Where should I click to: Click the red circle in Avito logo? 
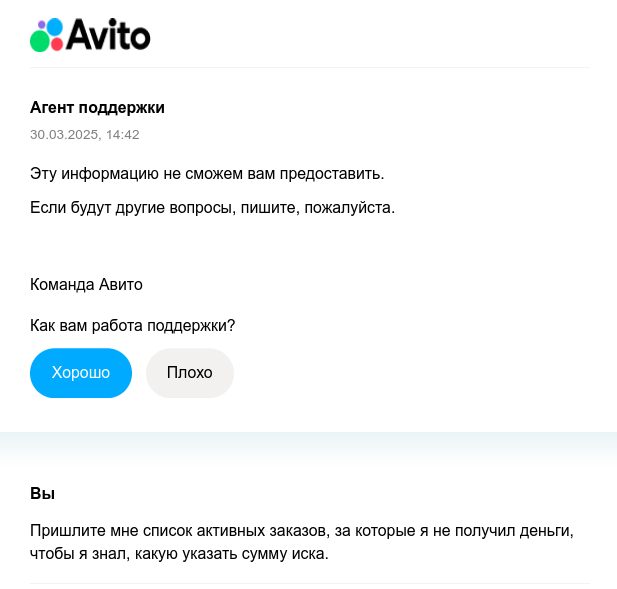coord(56,43)
